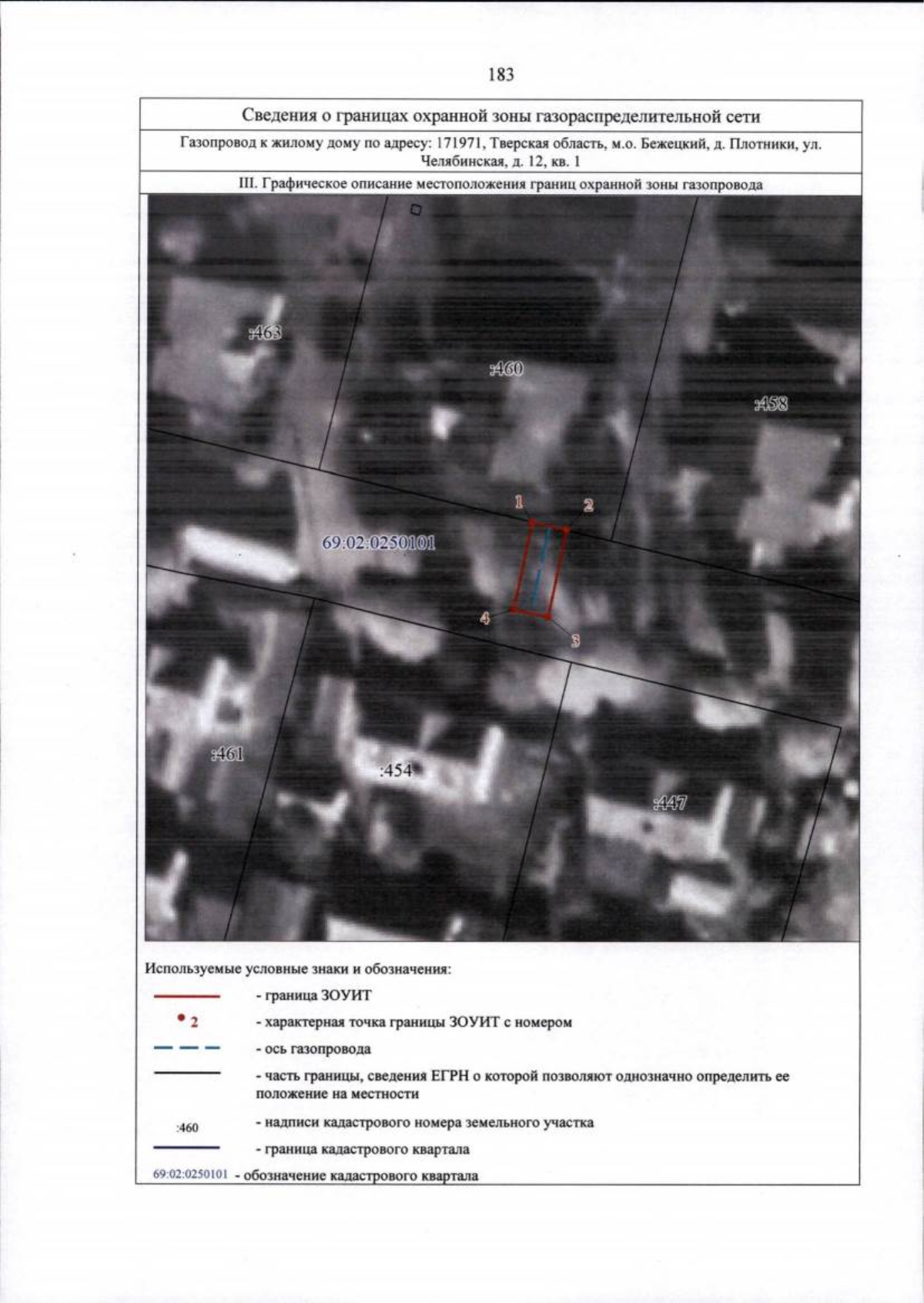Screen dimensions: 924x1303
Task: Click the red dot legend symbol numbered 2
Action: (x=187, y=1021)
